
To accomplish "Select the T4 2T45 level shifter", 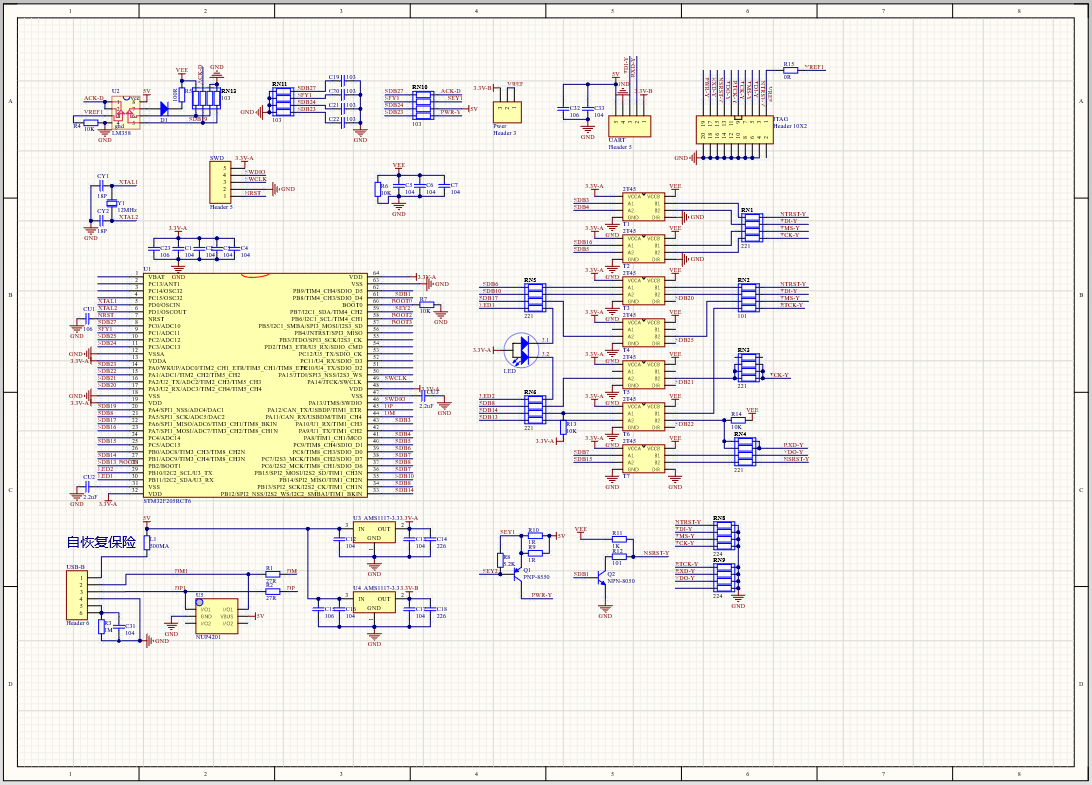I will (643, 333).
